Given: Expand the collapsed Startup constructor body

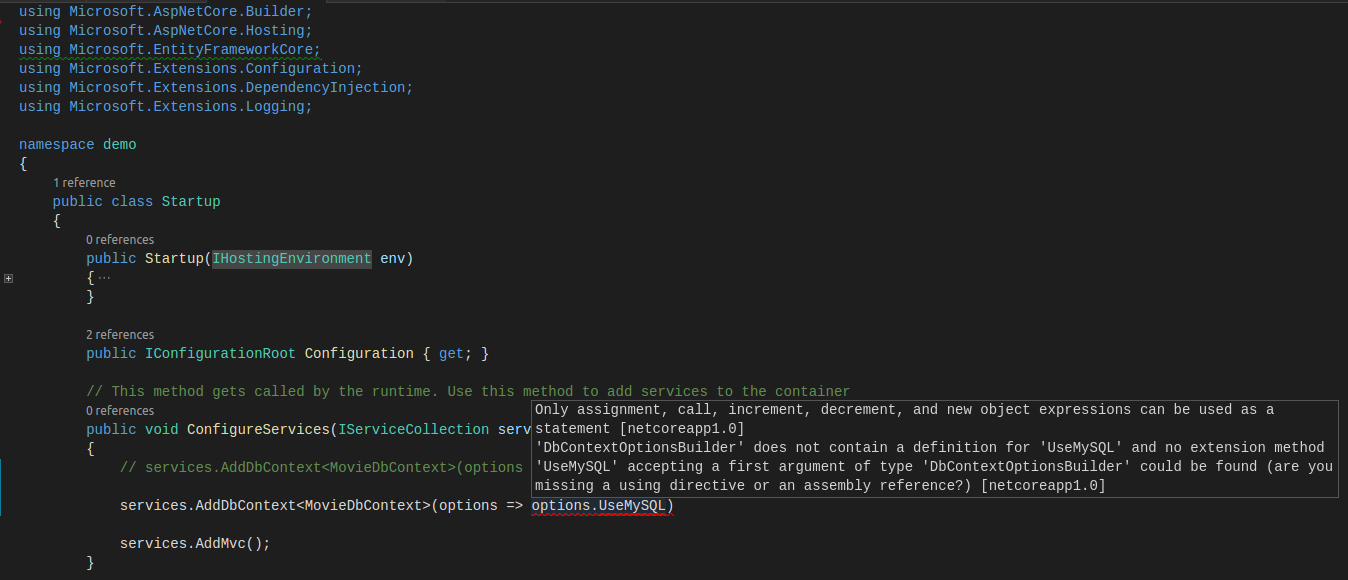Looking at the screenshot, I should (x=8, y=278).
